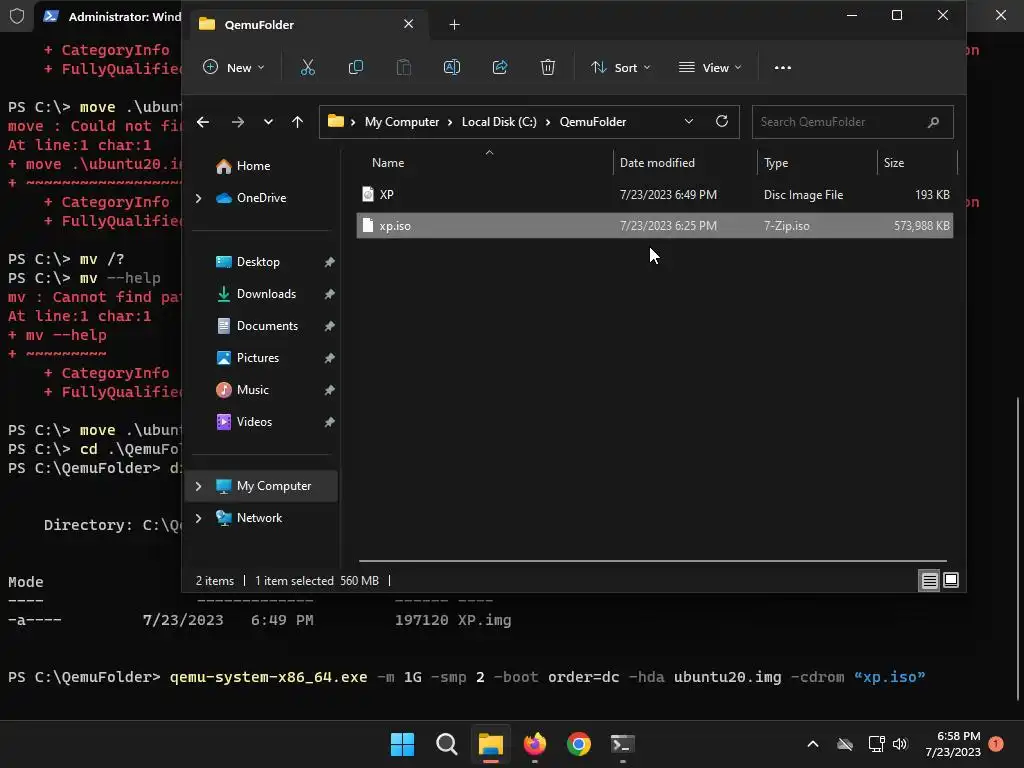Expand My Computer tree node
This screenshot has width=1024, height=768.
coord(199,486)
